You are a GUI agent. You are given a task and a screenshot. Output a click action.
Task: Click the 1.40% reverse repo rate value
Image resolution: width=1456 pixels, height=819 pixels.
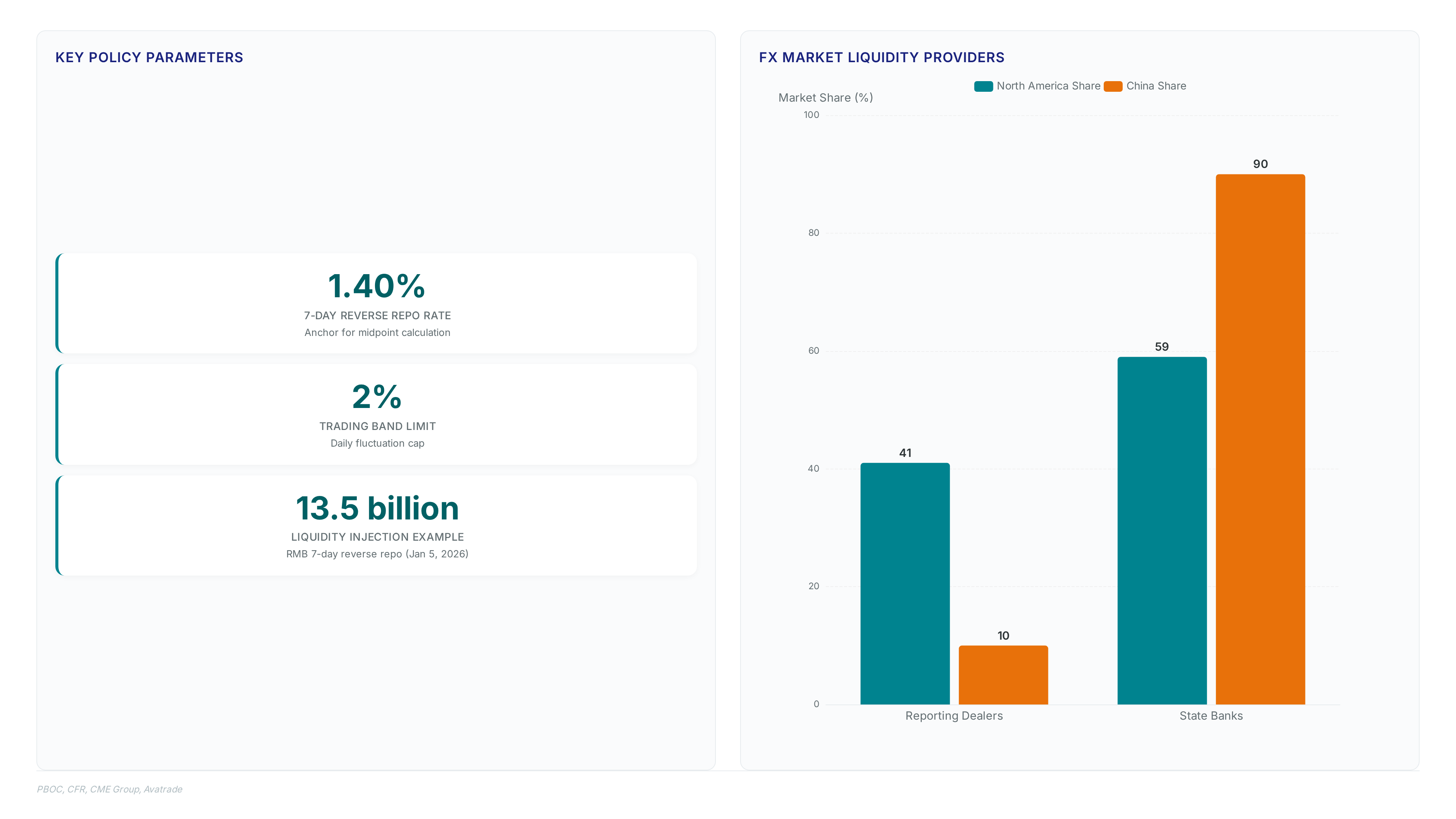click(377, 286)
